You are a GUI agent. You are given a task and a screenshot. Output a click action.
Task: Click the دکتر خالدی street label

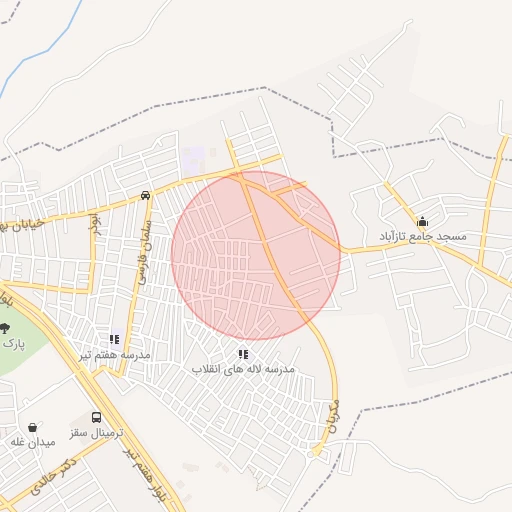pos(53,476)
